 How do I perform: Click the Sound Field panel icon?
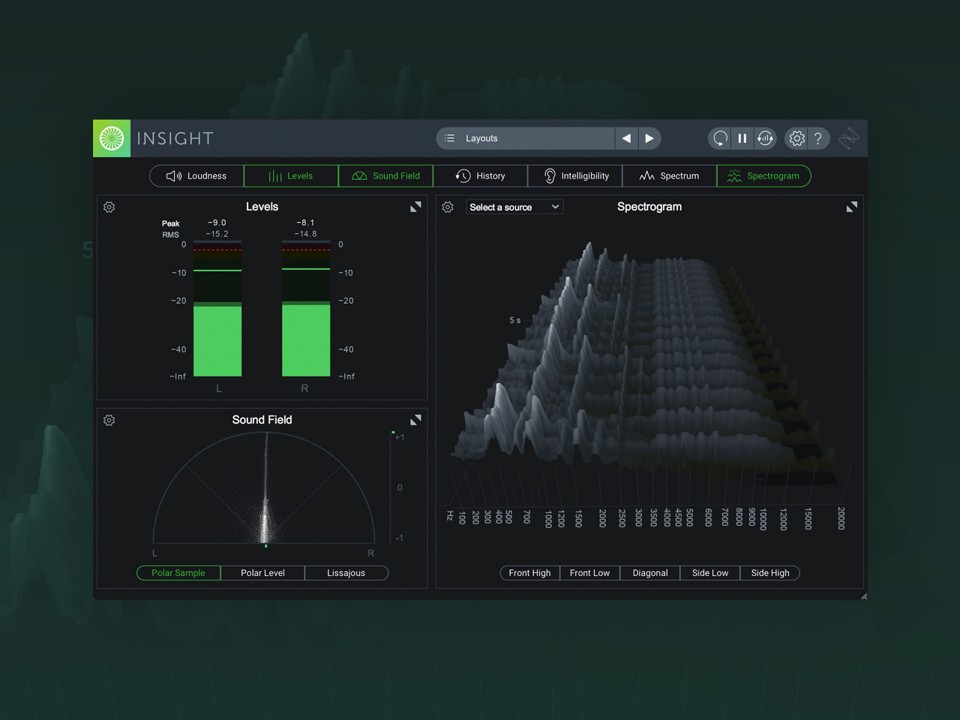coord(359,175)
